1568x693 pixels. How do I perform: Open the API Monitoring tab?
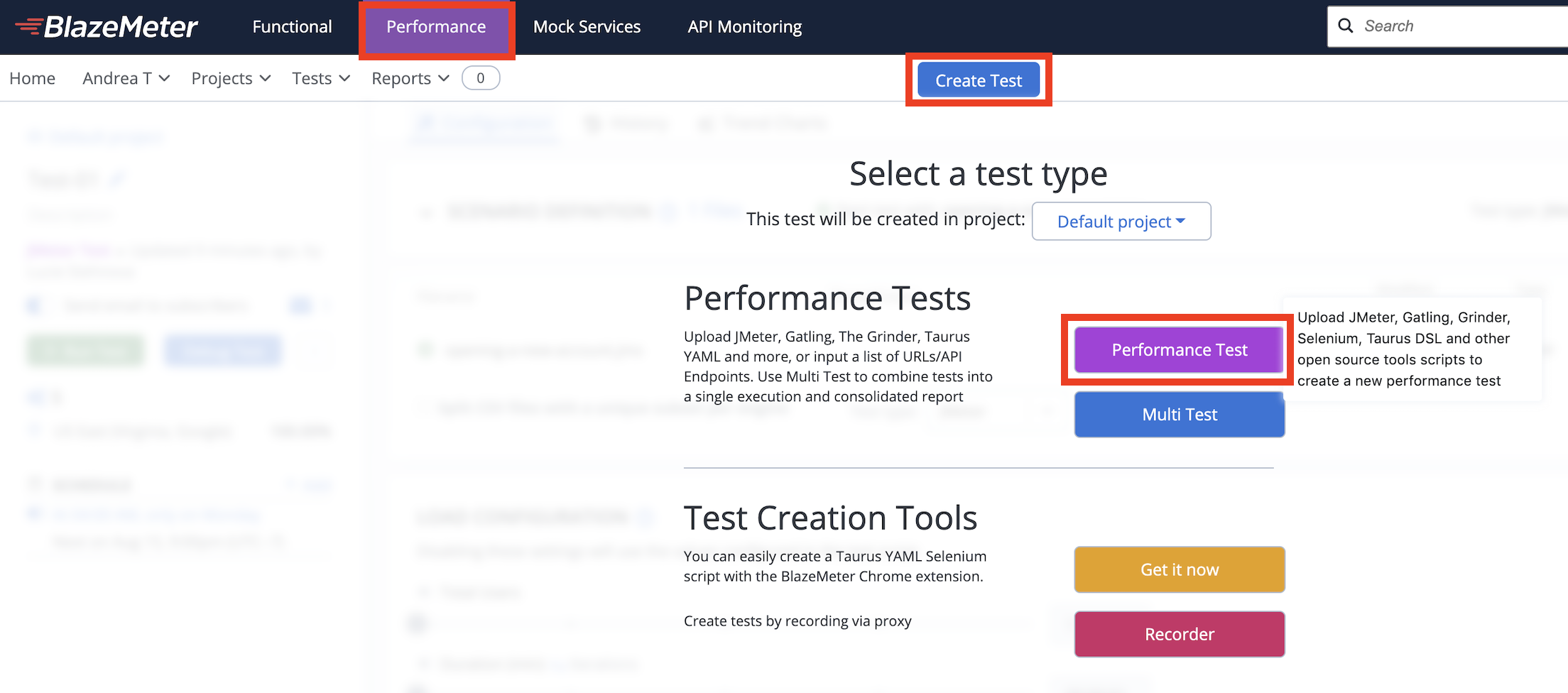[744, 27]
